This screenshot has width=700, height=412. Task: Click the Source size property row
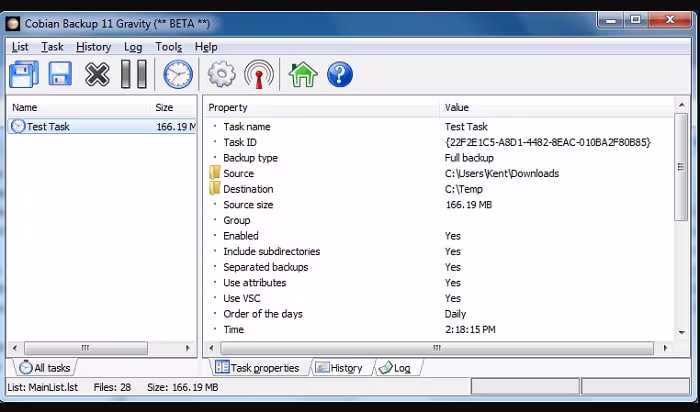[x=439, y=204]
